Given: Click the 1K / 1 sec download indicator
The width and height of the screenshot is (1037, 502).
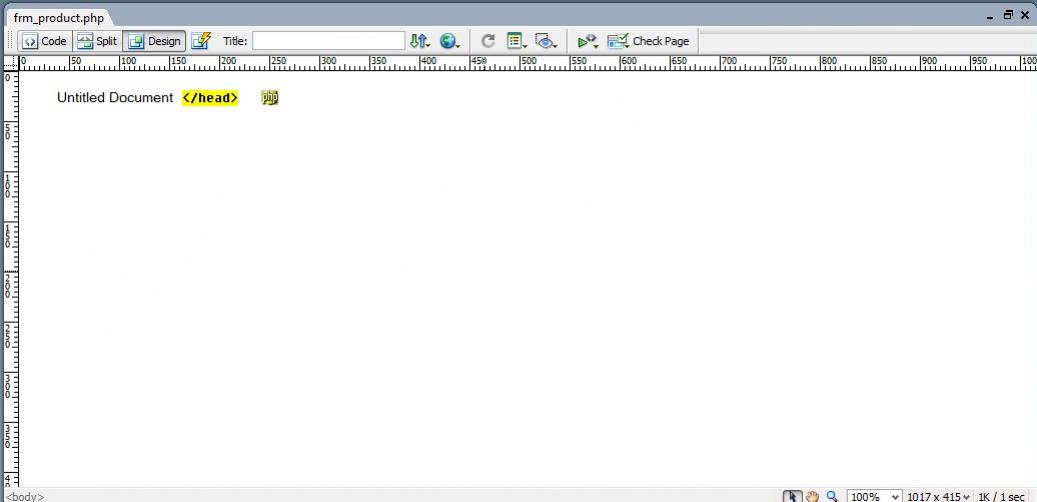Looking at the screenshot, I should coord(1001,496).
